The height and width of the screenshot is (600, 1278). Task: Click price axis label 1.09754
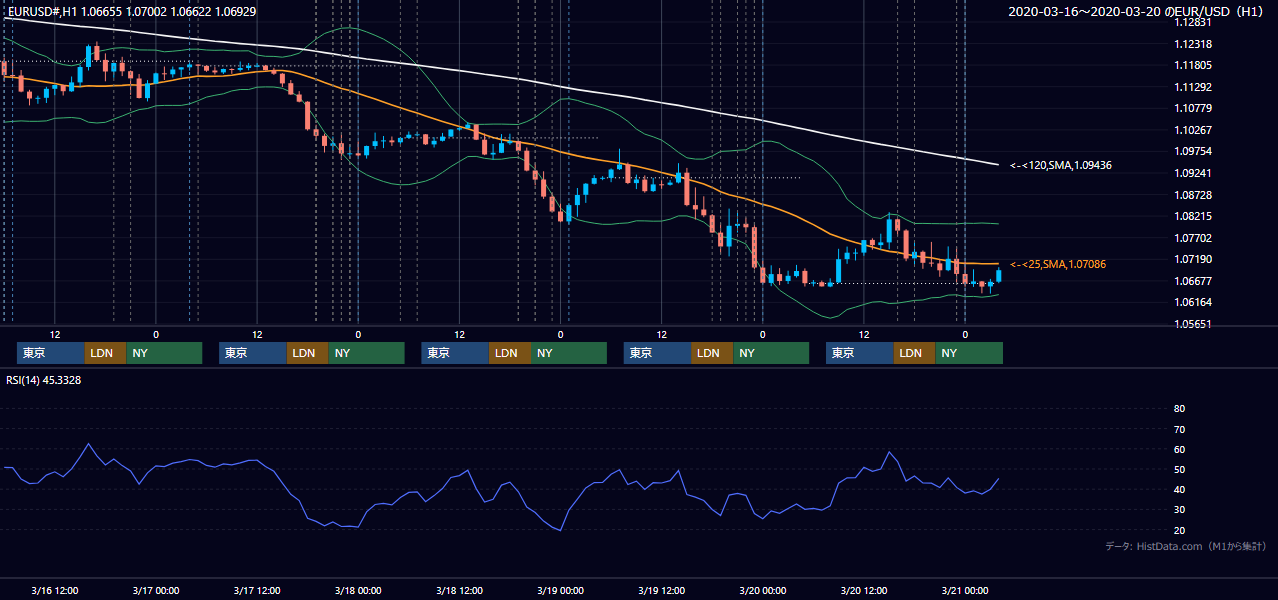pyautogui.click(x=1193, y=152)
